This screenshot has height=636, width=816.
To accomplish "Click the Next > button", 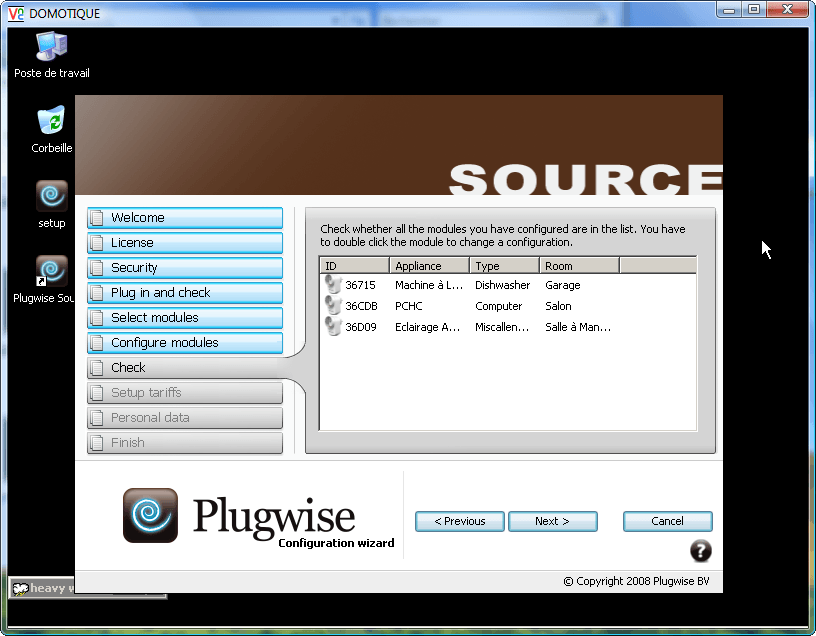I will point(552,521).
